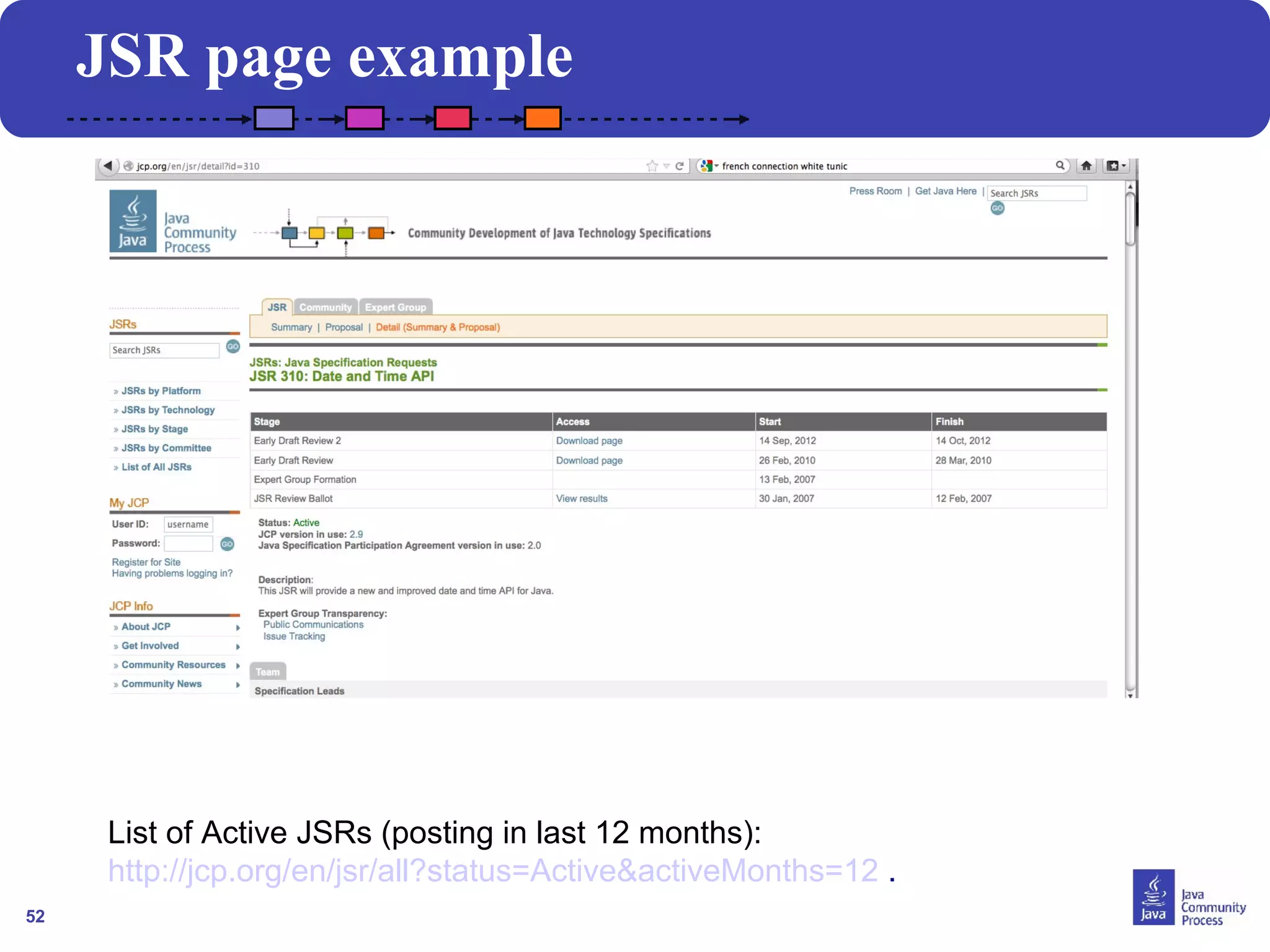Focus the sidebar Search JSRs field

(x=164, y=350)
